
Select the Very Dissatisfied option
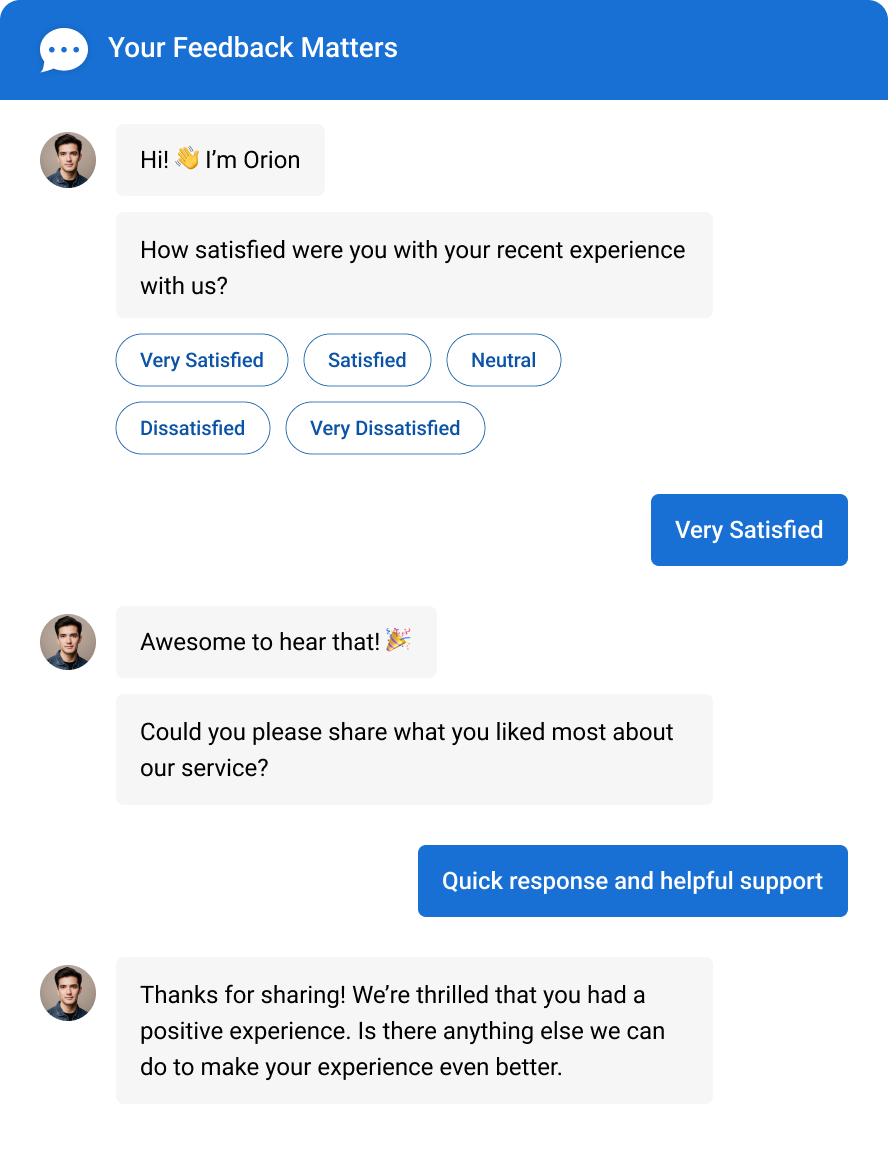385,428
